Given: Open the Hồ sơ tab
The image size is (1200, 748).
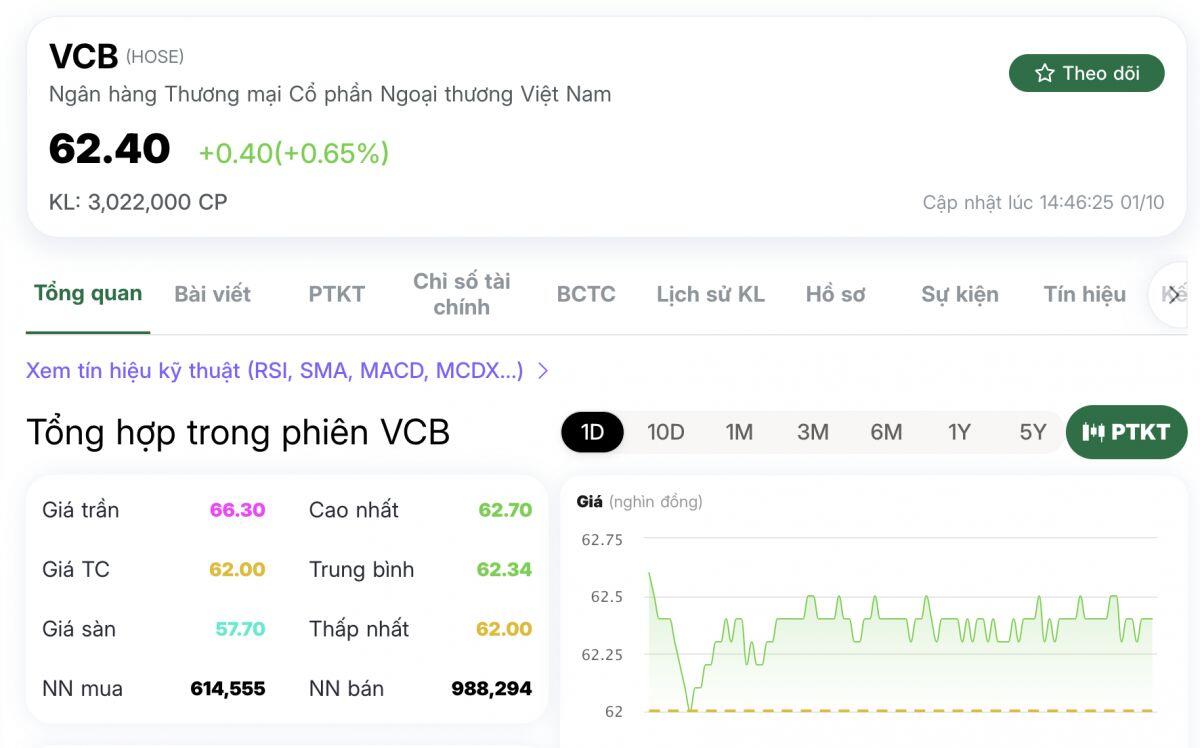Looking at the screenshot, I should (835, 294).
